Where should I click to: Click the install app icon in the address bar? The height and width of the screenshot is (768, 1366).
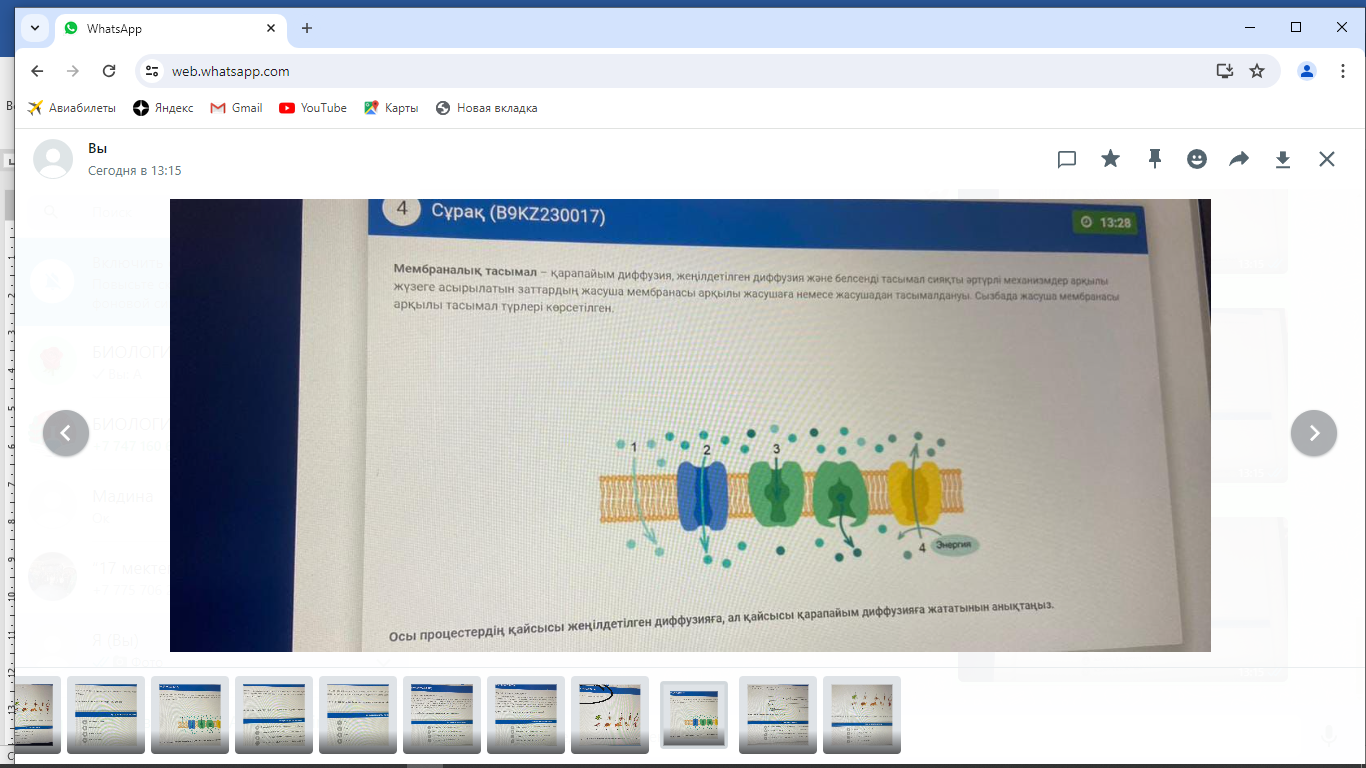click(1224, 71)
